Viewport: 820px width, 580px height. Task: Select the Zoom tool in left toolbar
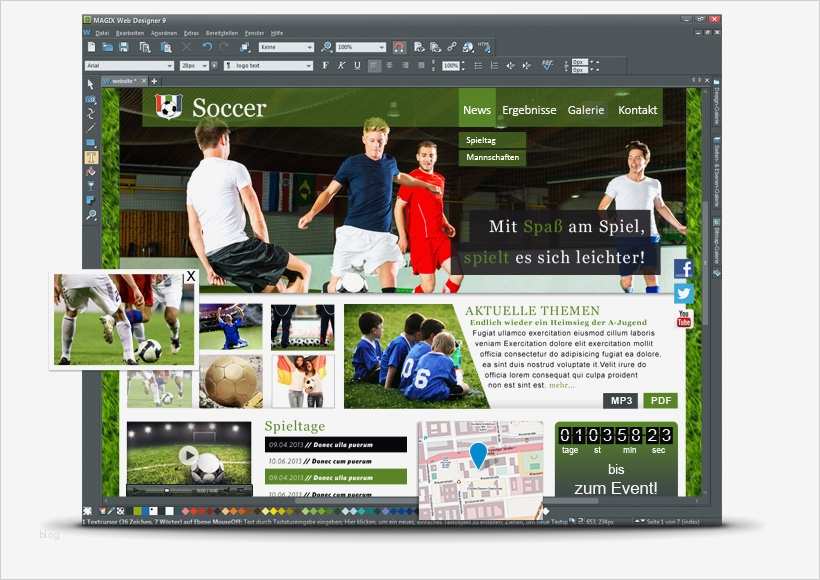click(92, 214)
